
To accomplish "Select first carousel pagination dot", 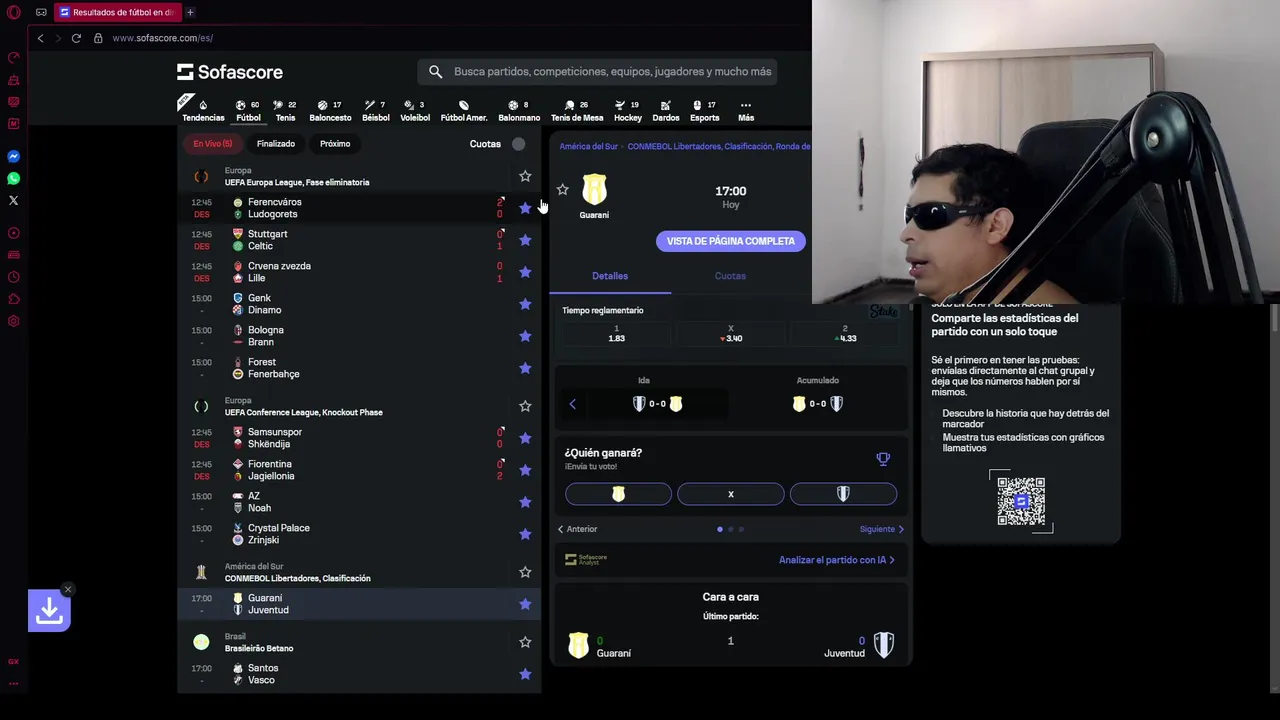I will (720, 529).
